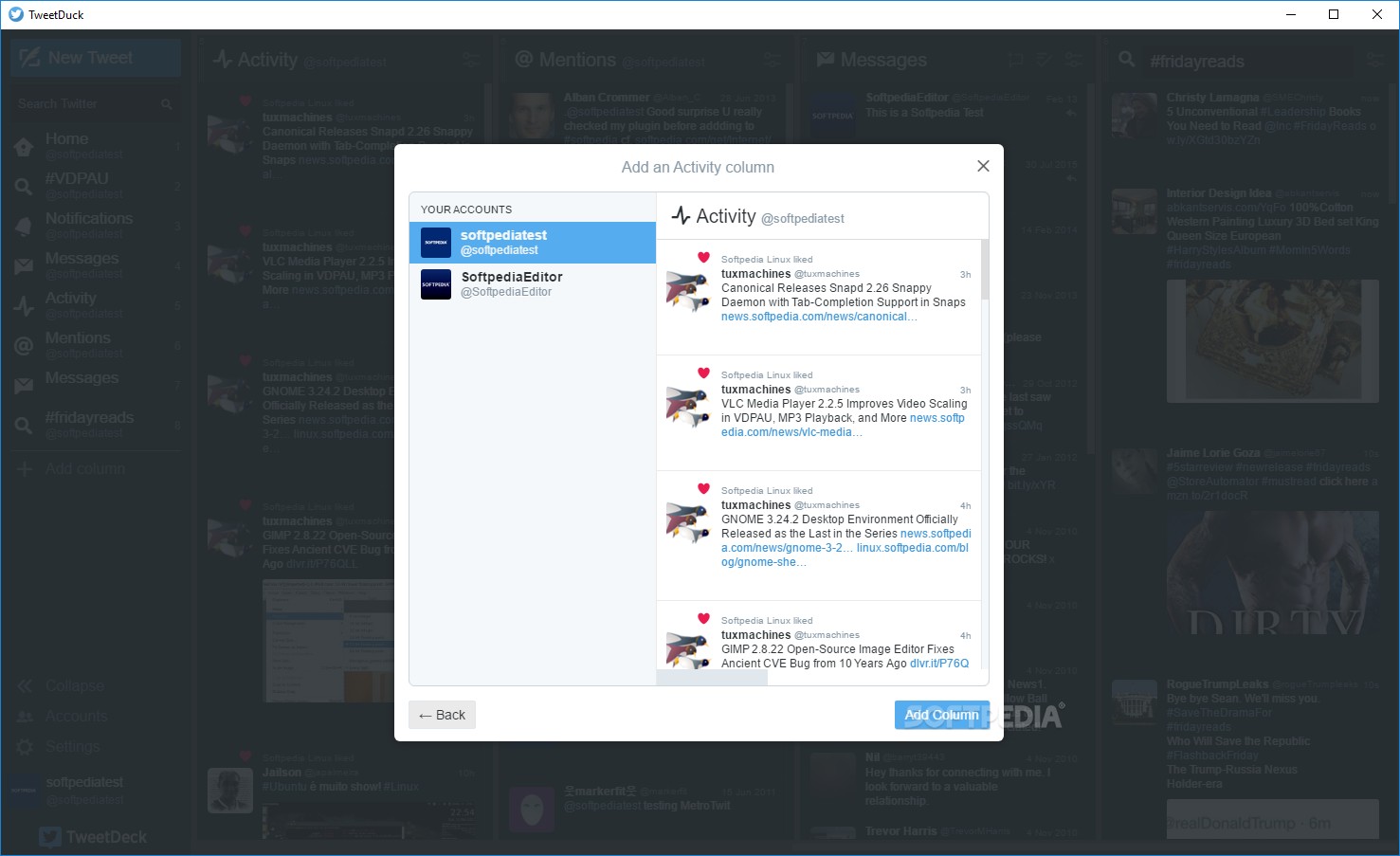Collapse the sidebar navigation

tap(61, 685)
